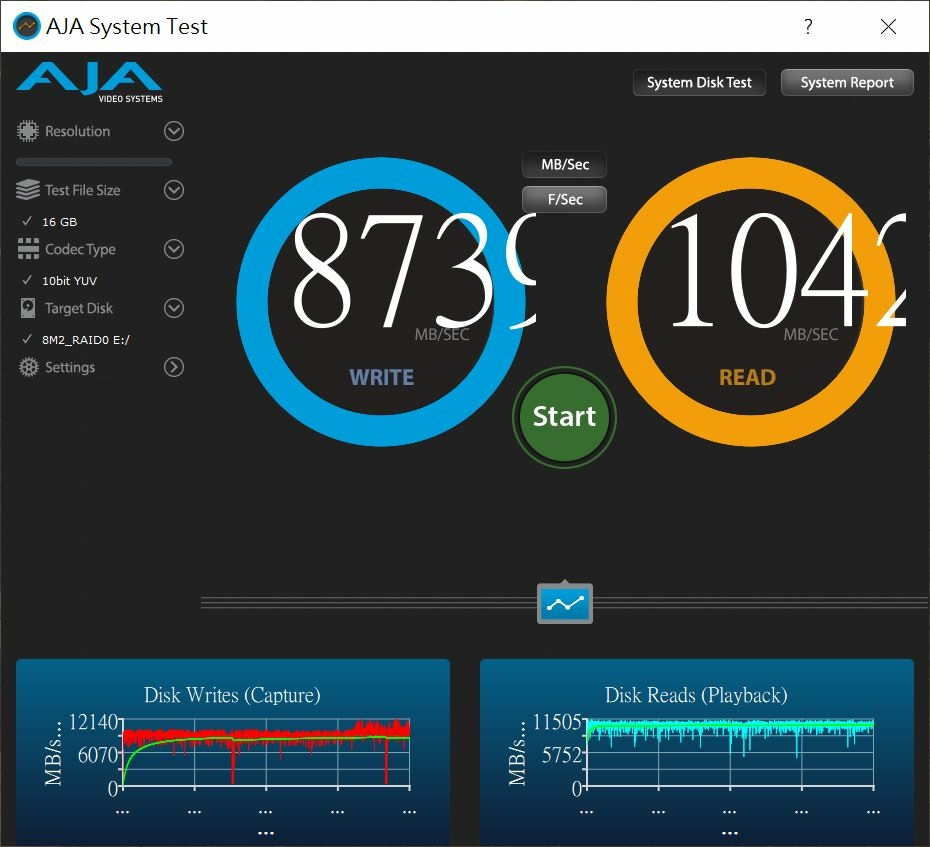The width and height of the screenshot is (930, 847).
Task: Click the Test File Size stack icon
Action: (x=28, y=190)
